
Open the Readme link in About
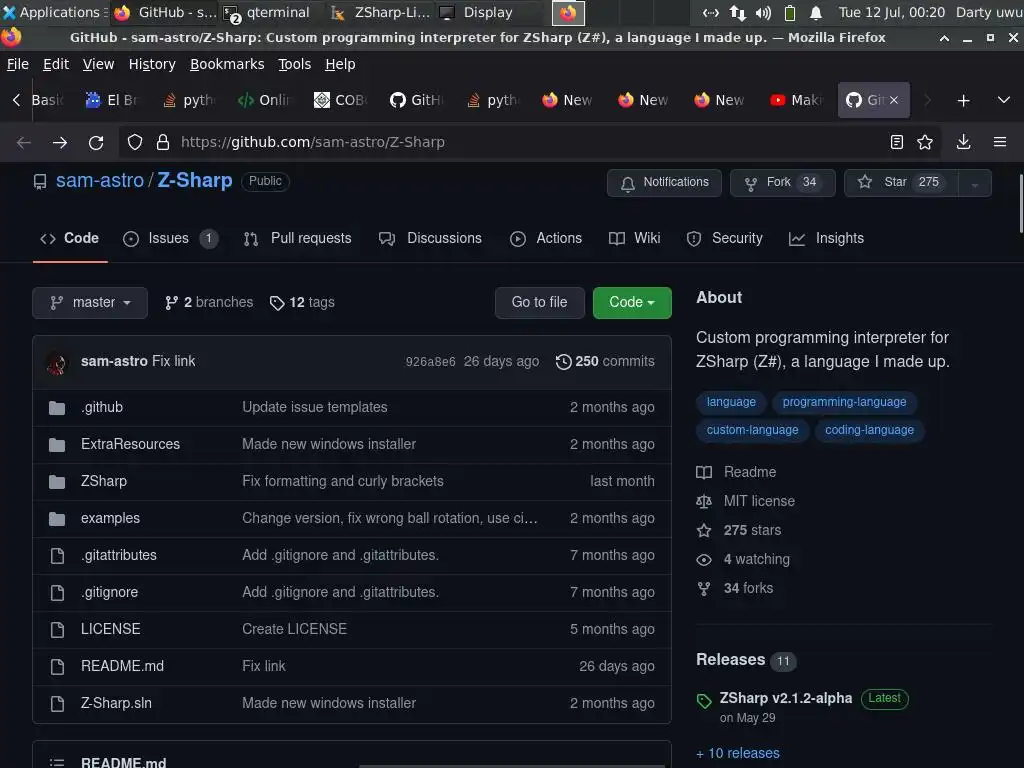tap(737, 472)
